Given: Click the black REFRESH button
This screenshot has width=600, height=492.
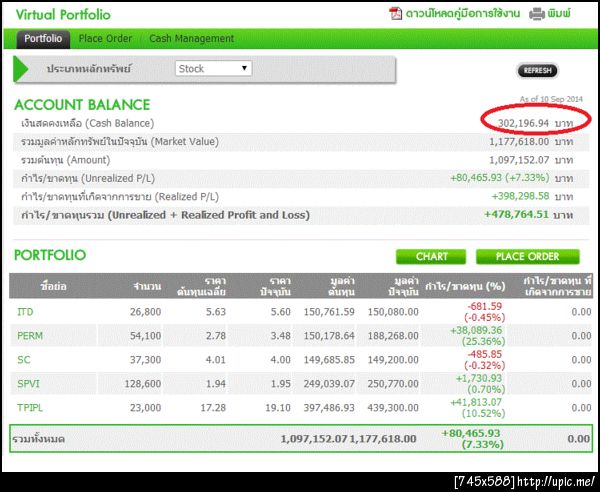Looking at the screenshot, I should (537, 71).
